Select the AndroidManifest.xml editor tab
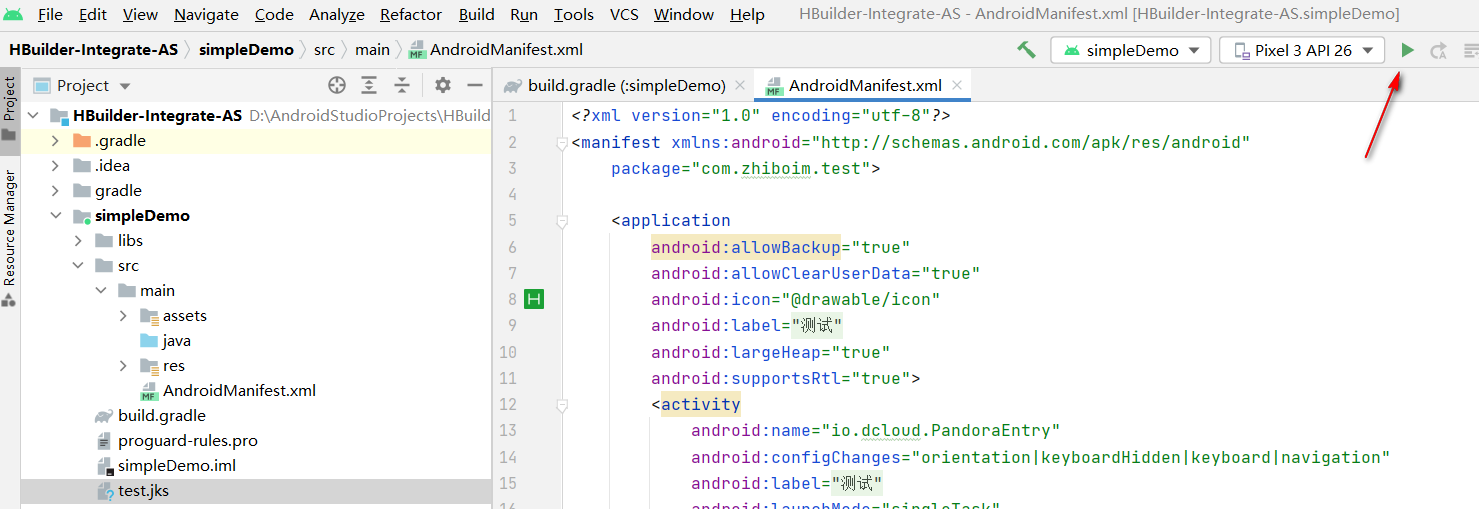 tap(864, 86)
